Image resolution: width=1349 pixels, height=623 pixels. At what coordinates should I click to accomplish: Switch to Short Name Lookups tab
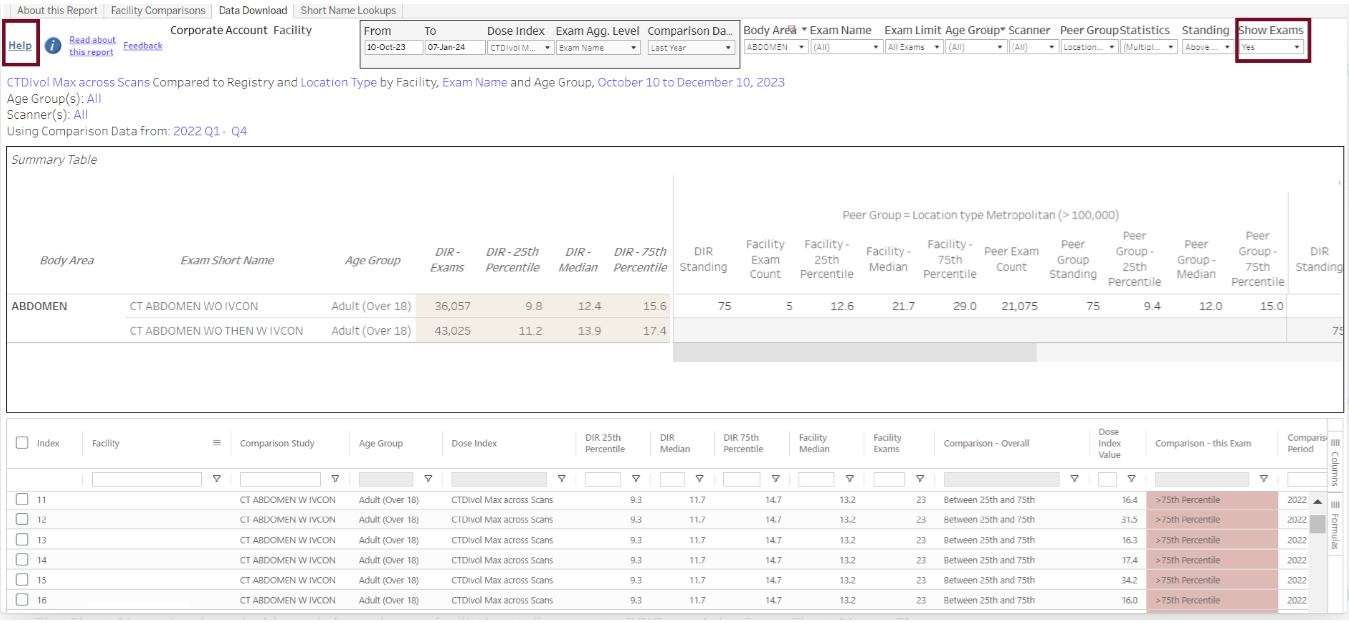pos(348,10)
